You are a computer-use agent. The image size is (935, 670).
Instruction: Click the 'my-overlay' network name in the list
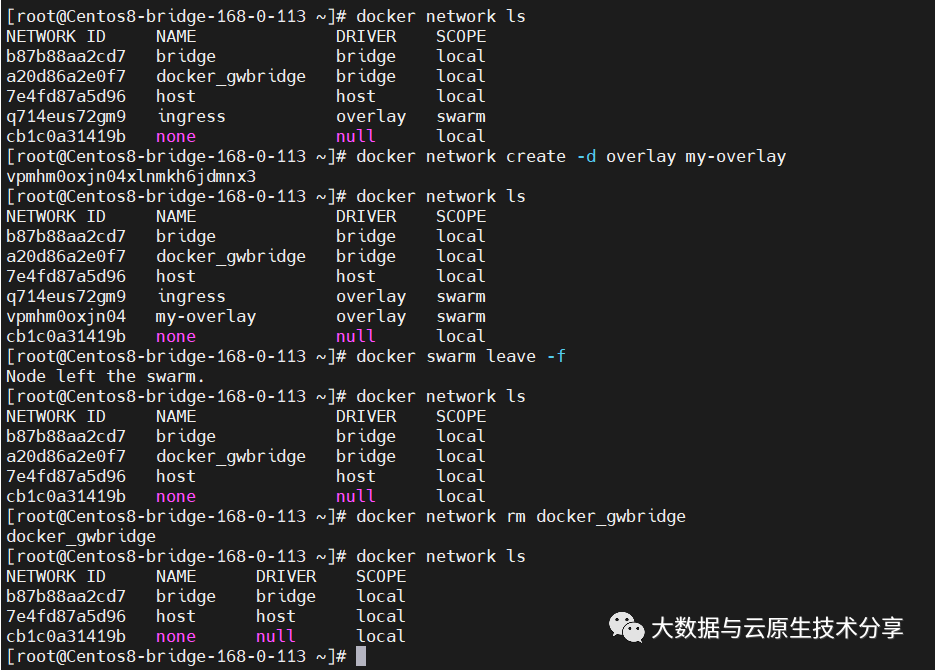point(206,316)
